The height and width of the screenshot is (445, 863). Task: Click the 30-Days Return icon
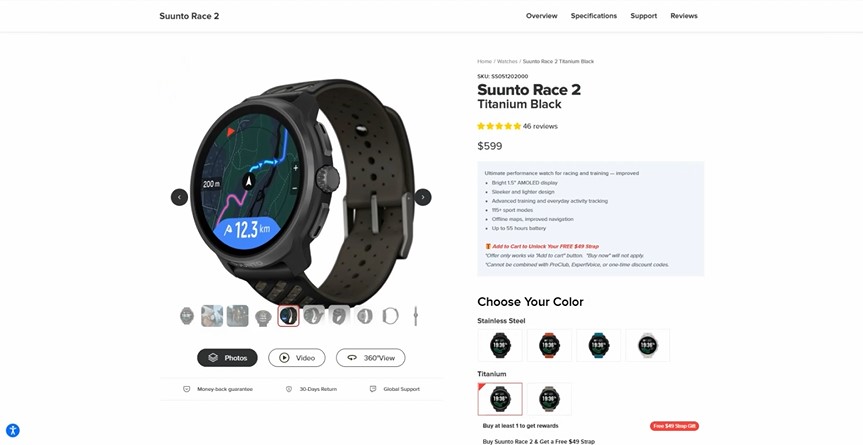289,389
